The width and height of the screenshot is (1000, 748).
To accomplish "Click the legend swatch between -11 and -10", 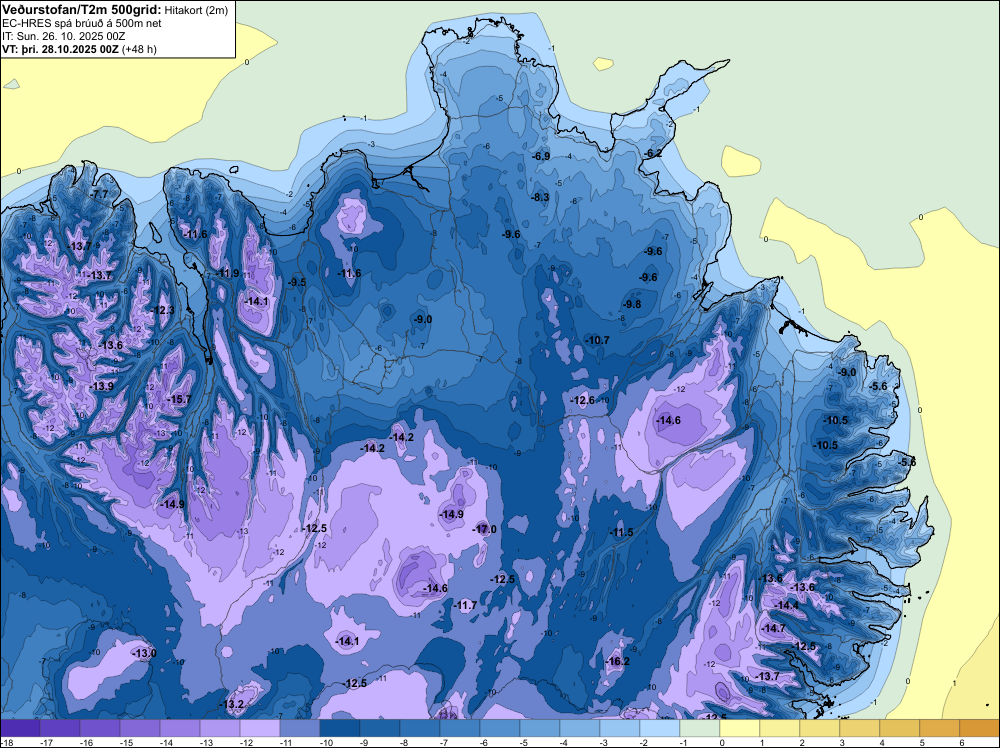I will click(x=300, y=728).
